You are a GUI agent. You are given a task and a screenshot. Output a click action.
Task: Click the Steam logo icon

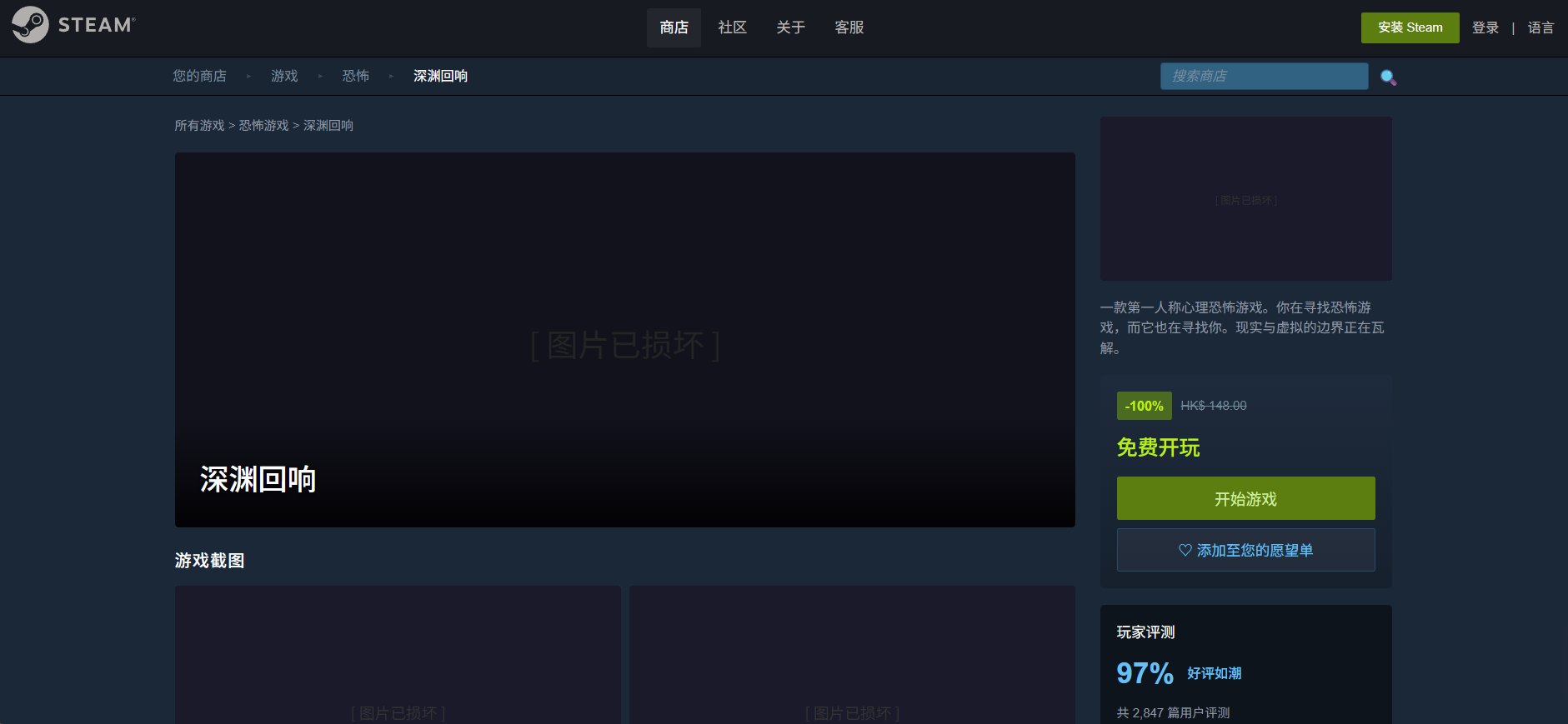click(x=31, y=25)
